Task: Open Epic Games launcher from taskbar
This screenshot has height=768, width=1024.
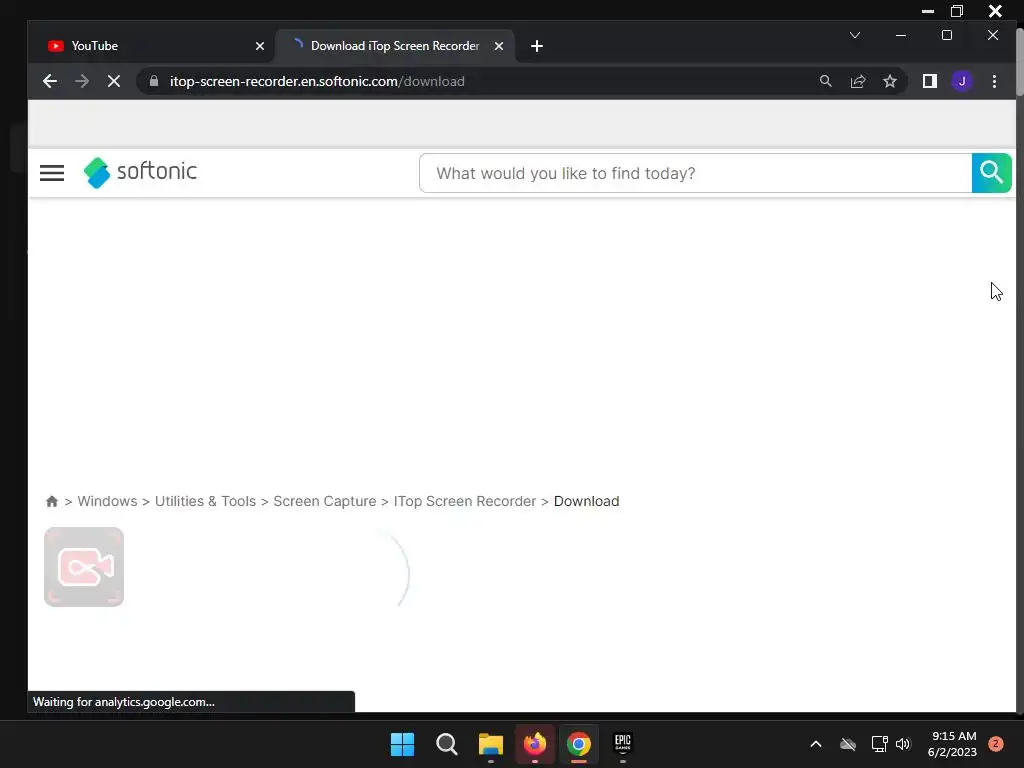Action: coord(623,743)
